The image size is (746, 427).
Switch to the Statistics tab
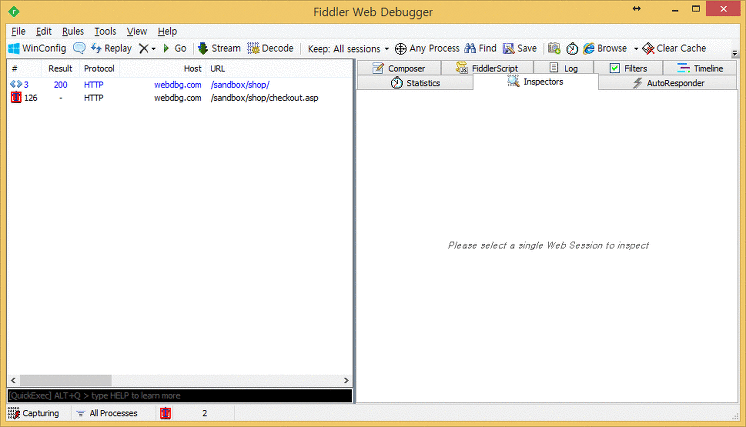click(x=415, y=83)
